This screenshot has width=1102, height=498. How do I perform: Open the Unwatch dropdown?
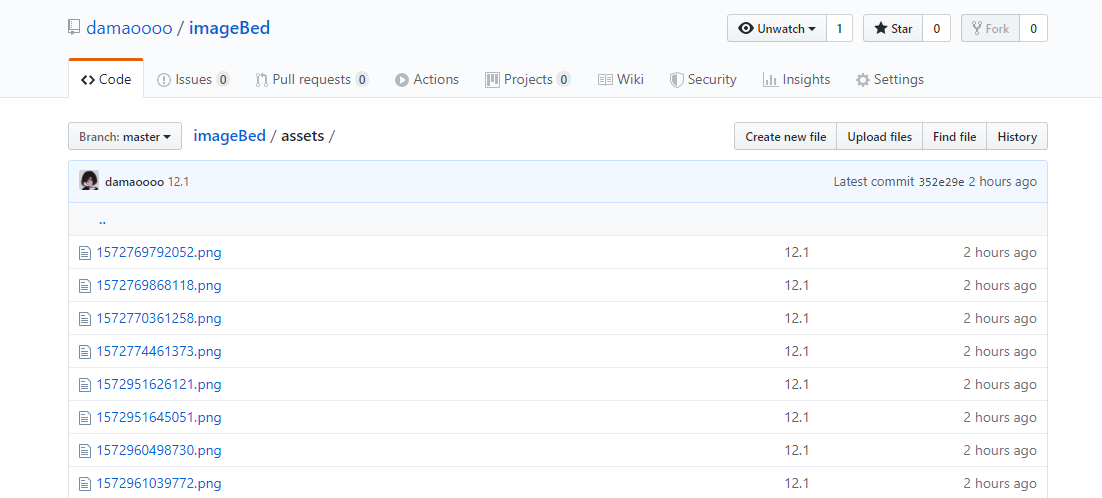click(777, 29)
